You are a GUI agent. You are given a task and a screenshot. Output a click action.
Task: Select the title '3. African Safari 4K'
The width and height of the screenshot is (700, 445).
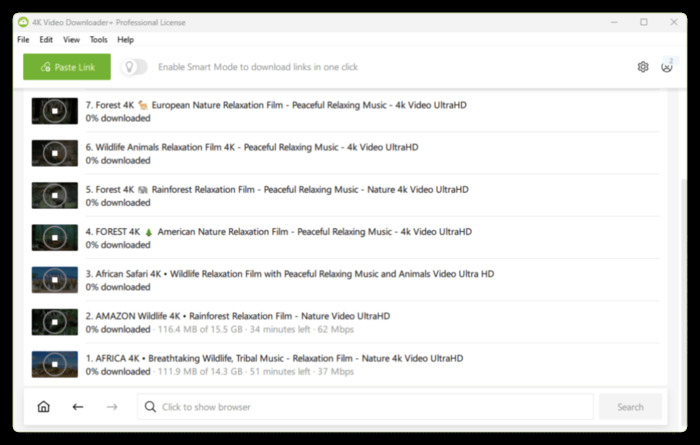pos(290,274)
